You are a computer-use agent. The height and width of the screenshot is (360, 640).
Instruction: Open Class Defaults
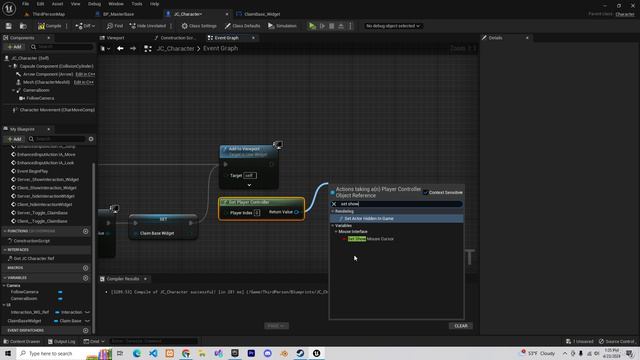pyautogui.click(x=242, y=26)
